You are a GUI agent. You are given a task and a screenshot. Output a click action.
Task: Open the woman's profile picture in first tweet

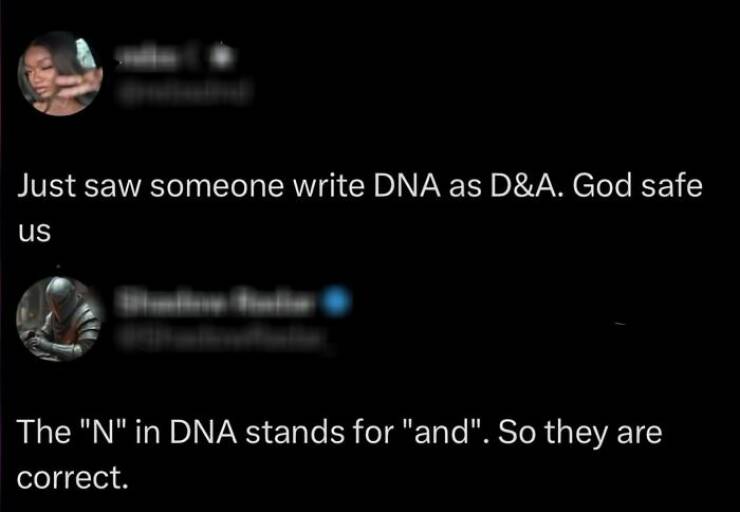60,72
